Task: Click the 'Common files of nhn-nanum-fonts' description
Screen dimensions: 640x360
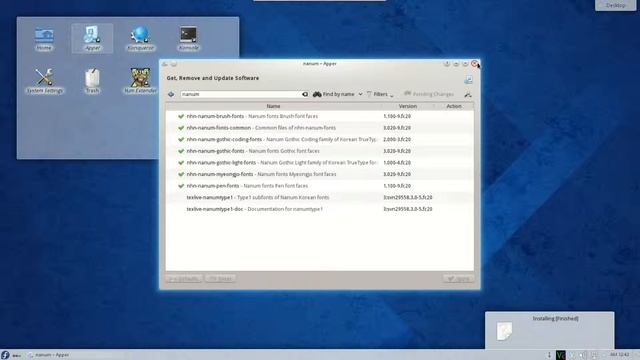Action: coord(295,128)
